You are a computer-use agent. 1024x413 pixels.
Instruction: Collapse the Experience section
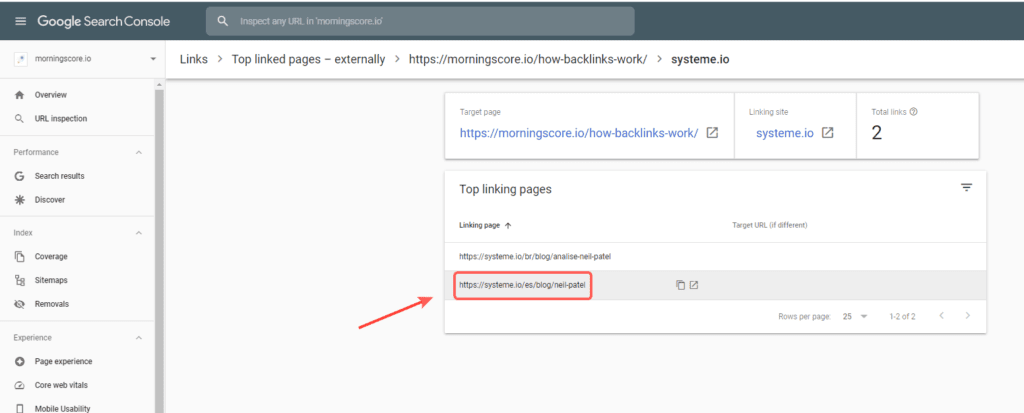click(x=138, y=338)
